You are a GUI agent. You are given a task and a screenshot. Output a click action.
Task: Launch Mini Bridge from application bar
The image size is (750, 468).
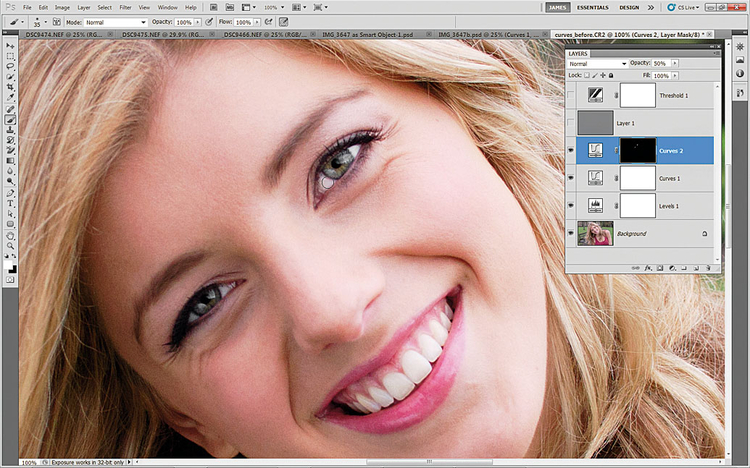pyautogui.click(x=230, y=7)
